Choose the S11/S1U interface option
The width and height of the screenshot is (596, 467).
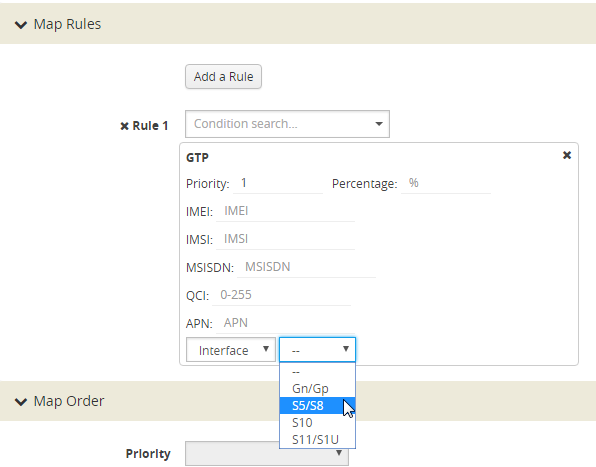(x=317, y=440)
